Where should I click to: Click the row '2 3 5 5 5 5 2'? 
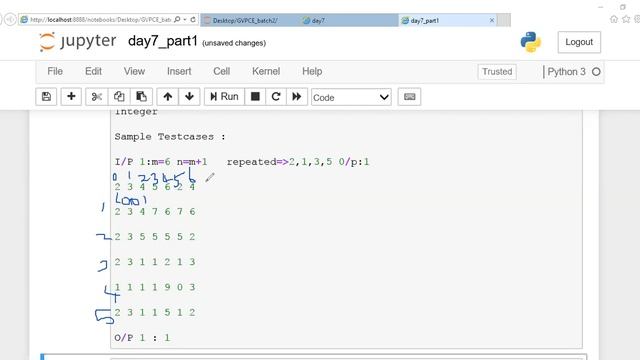click(x=155, y=237)
